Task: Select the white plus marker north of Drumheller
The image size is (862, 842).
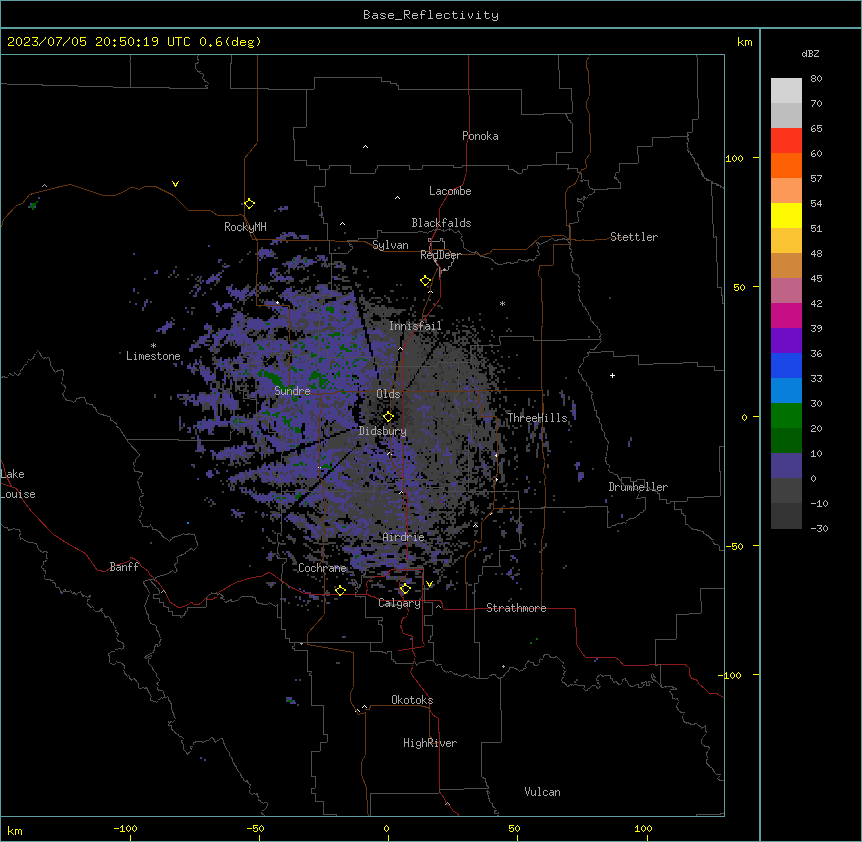Action: coord(612,375)
